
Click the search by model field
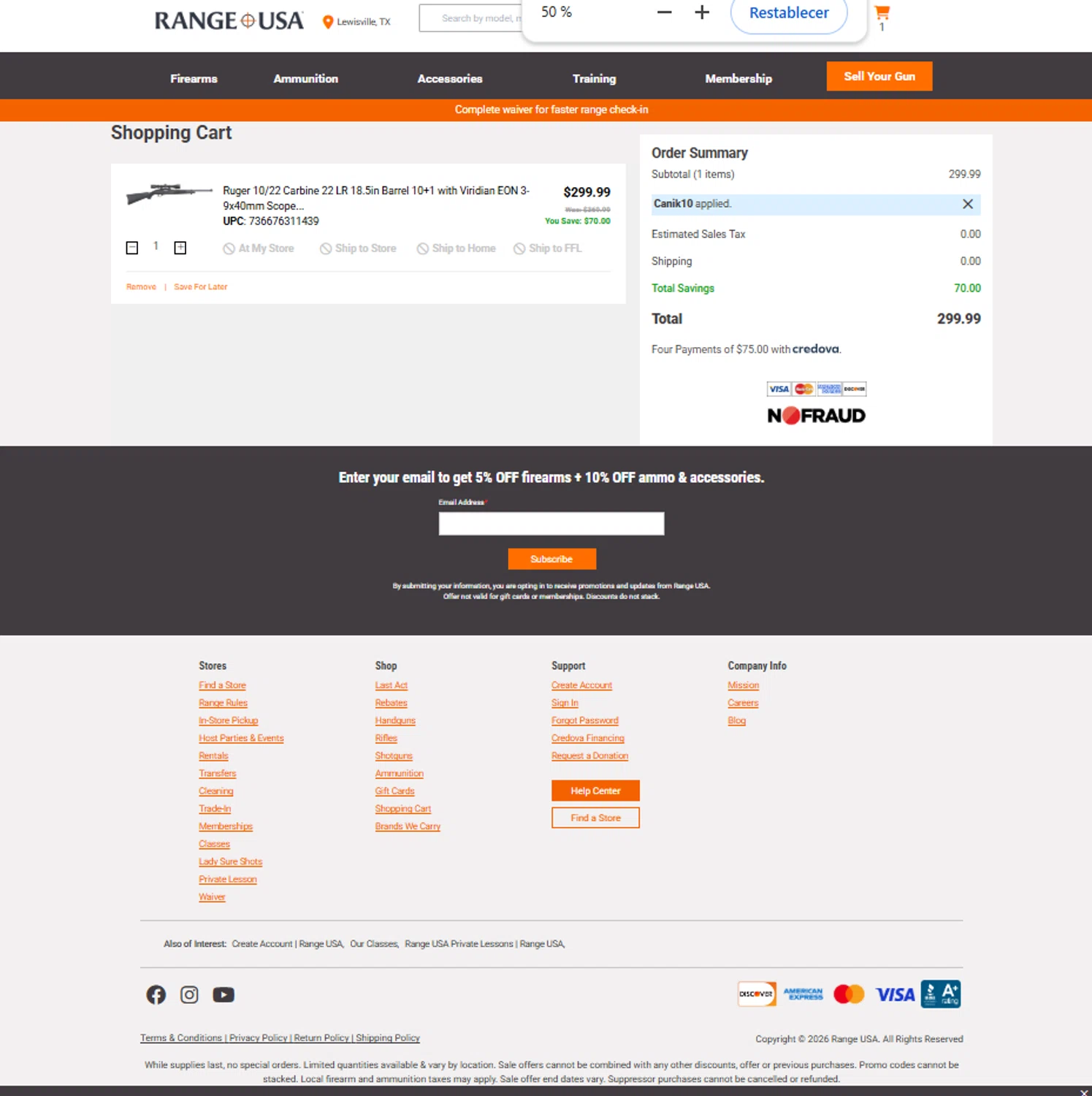(x=471, y=18)
